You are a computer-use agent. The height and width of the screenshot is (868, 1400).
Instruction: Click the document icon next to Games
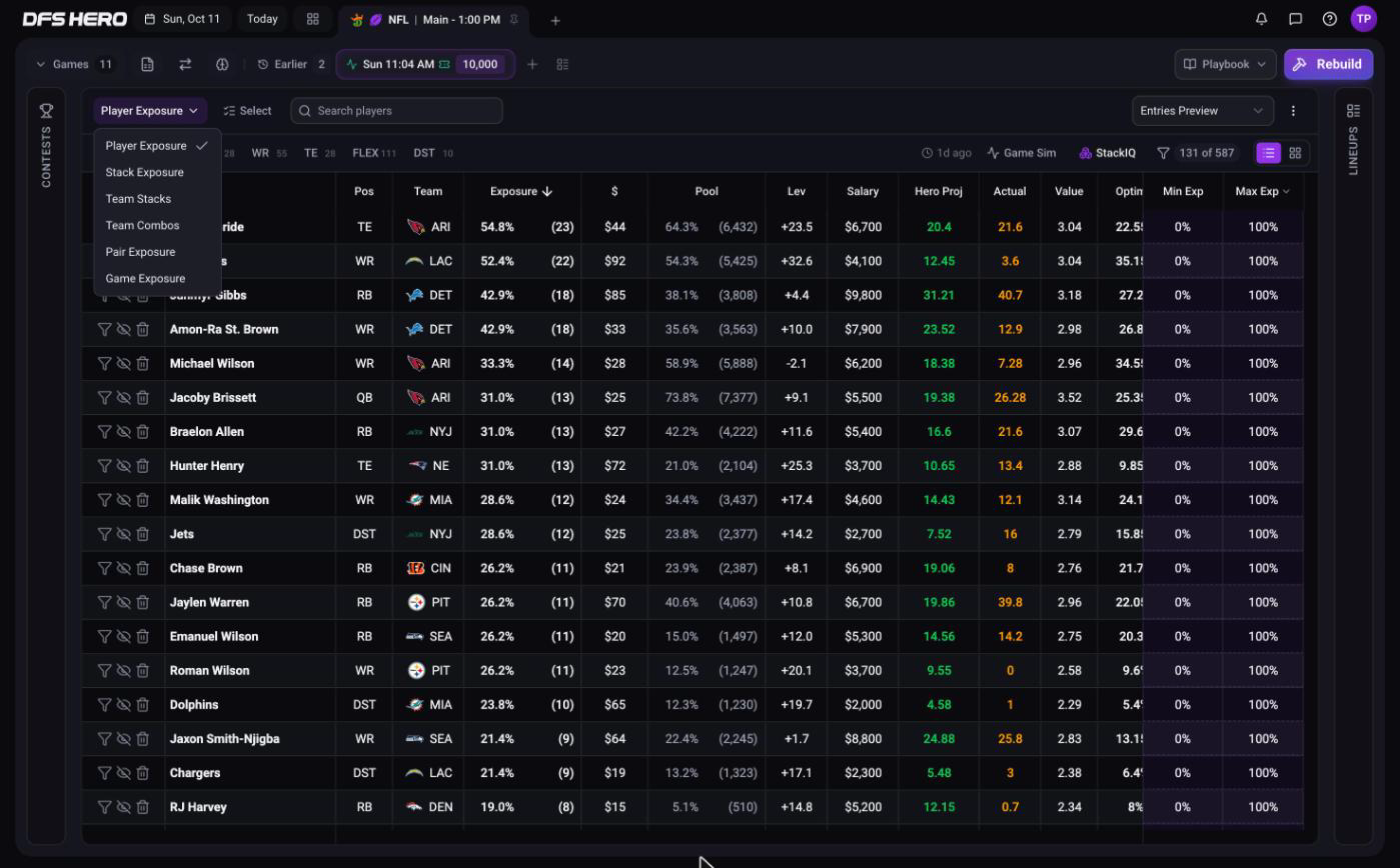(x=147, y=64)
